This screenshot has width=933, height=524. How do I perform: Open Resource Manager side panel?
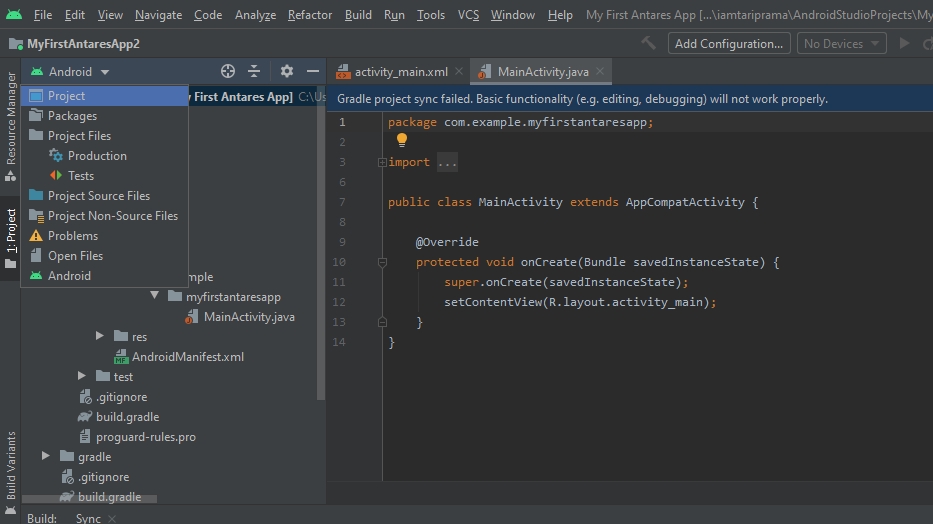click(11, 118)
